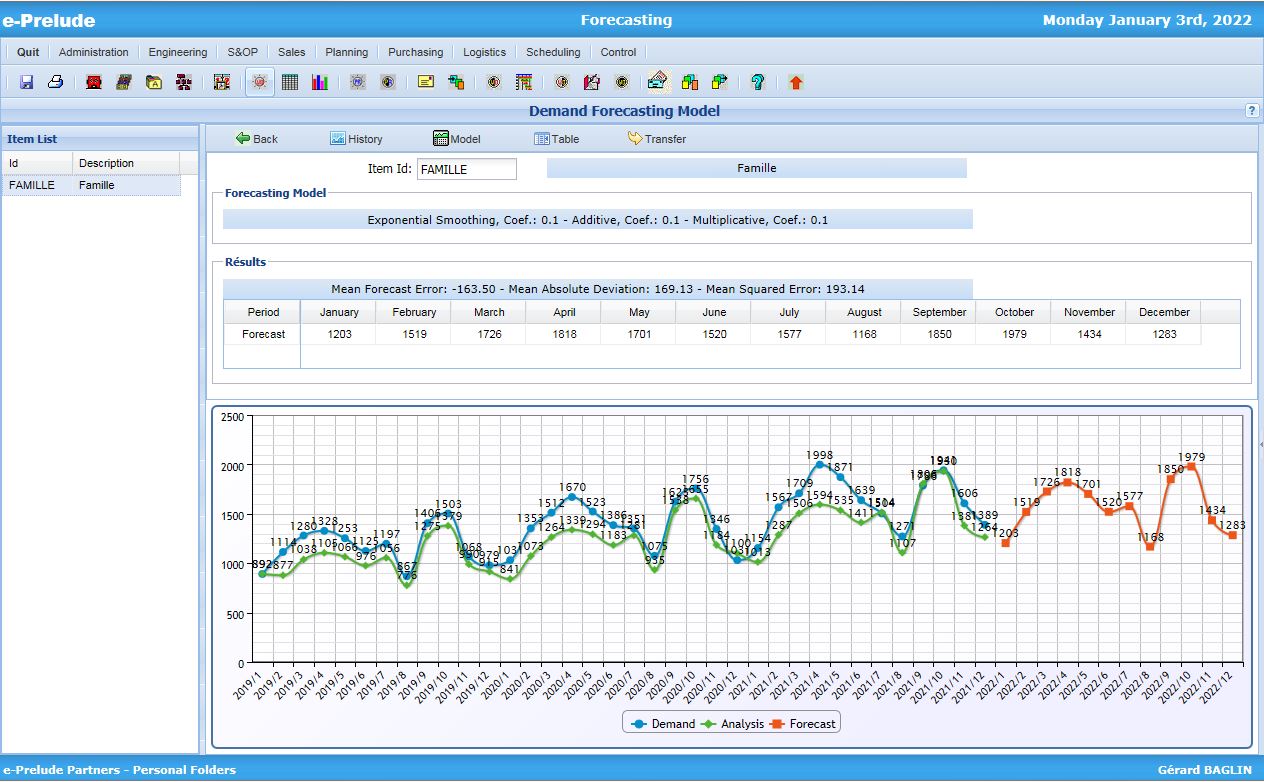The height and width of the screenshot is (782, 1264).
Task: Click the green question mark help icon
Action: [x=758, y=81]
